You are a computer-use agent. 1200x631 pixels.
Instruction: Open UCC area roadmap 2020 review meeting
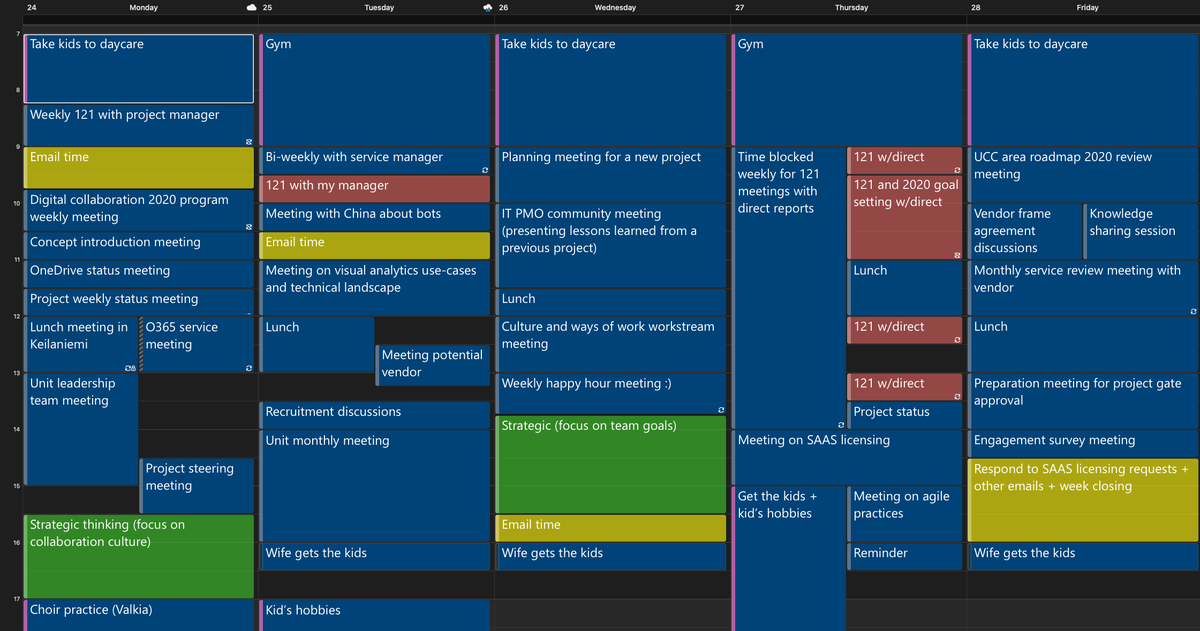coord(1084,175)
